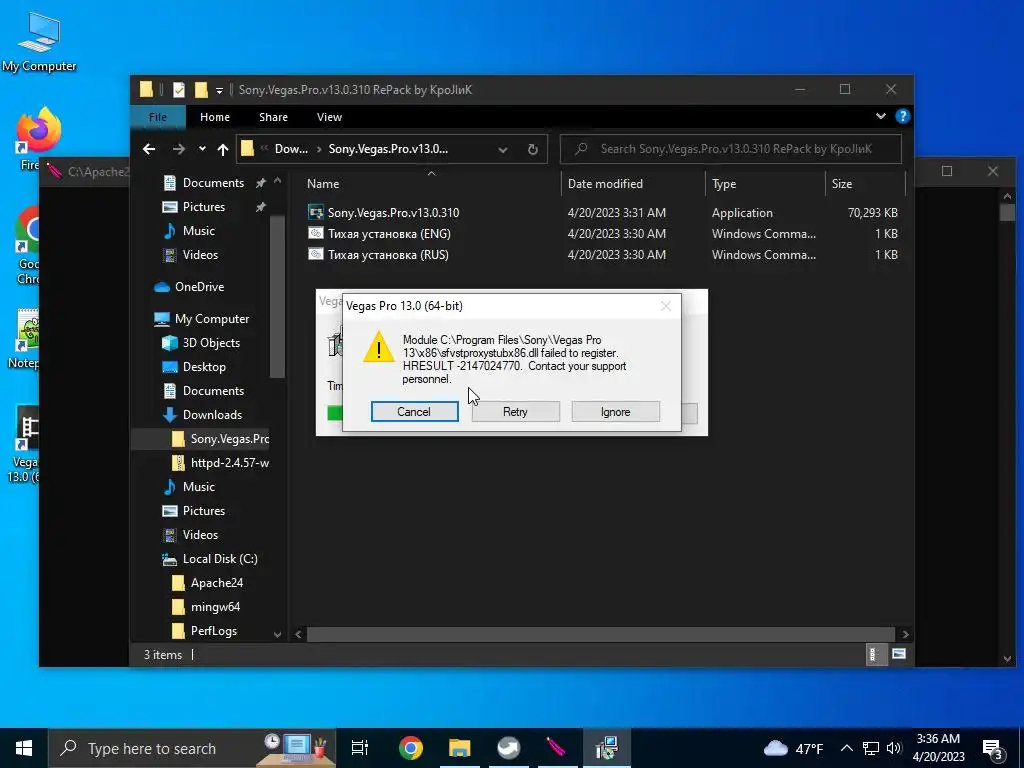Click Ignore in the Vegas Pro error dialog
This screenshot has height=768, width=1024.
click(x=615, y=411)
